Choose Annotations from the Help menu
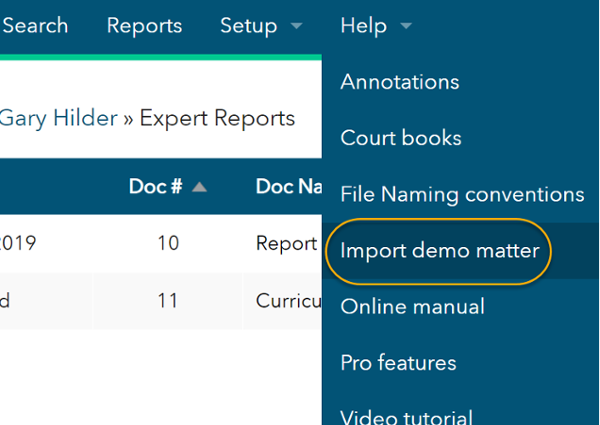This screenshot has width=600, height=425. tap(400, 82)
